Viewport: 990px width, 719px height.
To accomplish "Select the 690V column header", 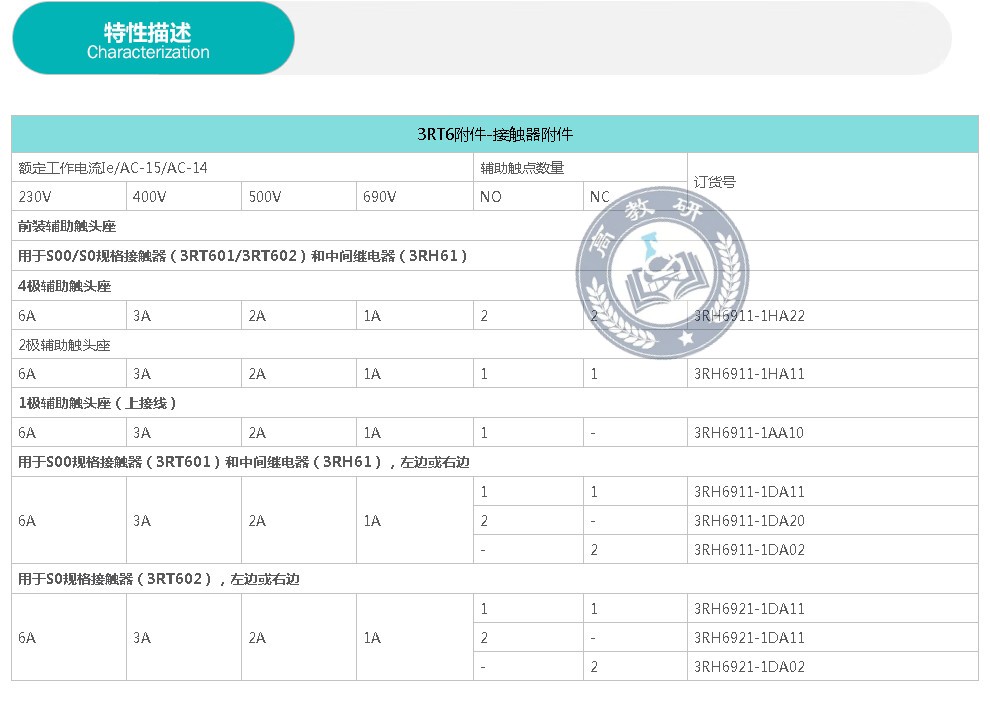I will (x=415, y=197).
